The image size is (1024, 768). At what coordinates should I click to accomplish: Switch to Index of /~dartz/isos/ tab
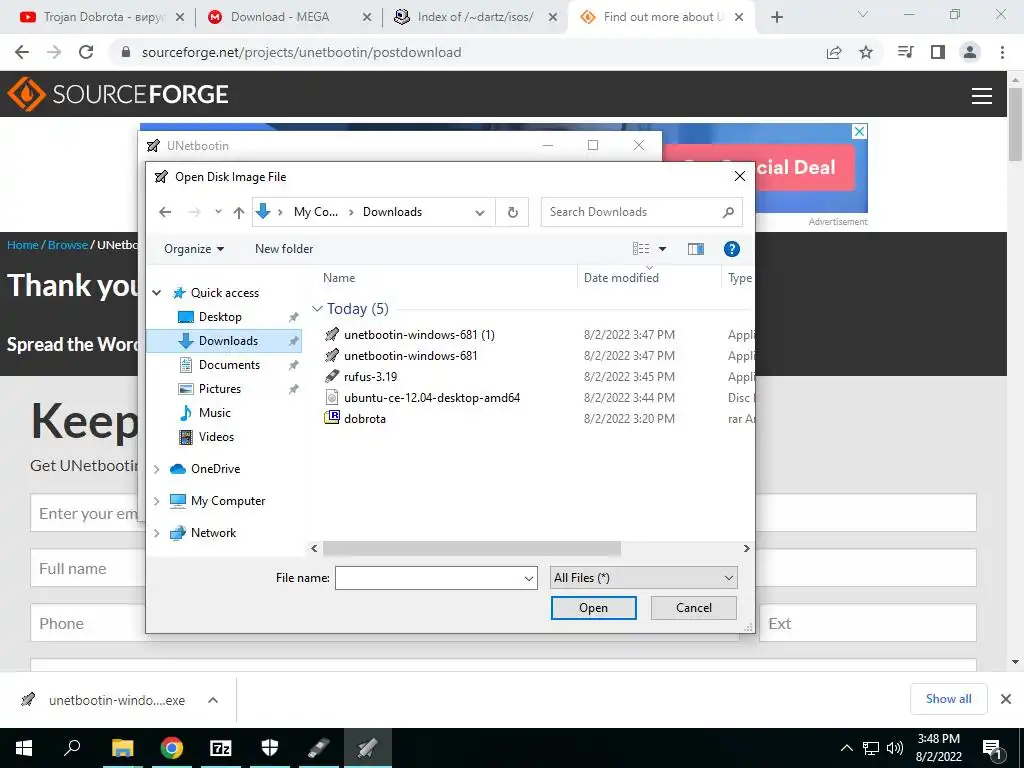point(475,17)
